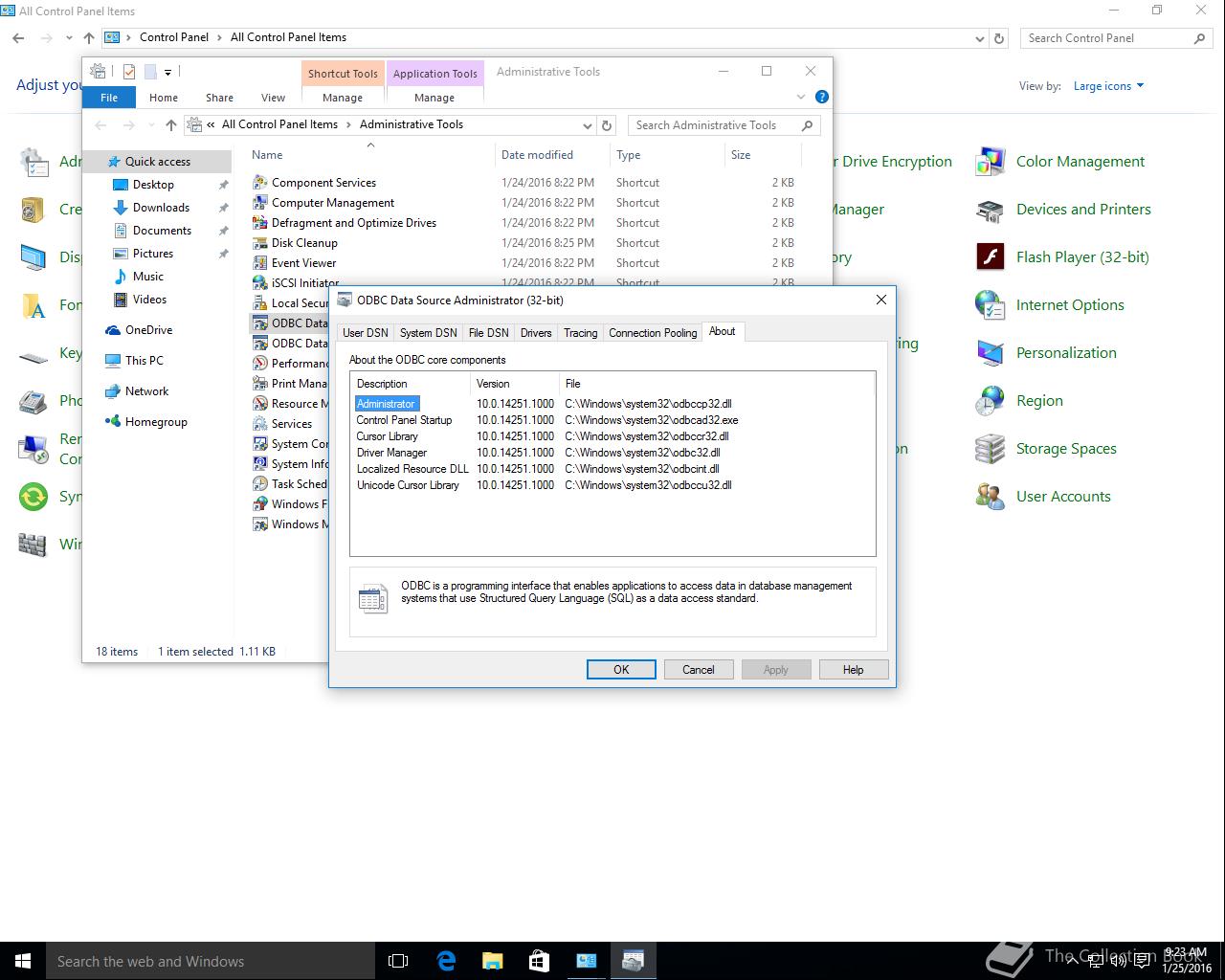Select Application Tools Manage tab
The width and height of the screenshot is (1225, 980).
(434, 98)
